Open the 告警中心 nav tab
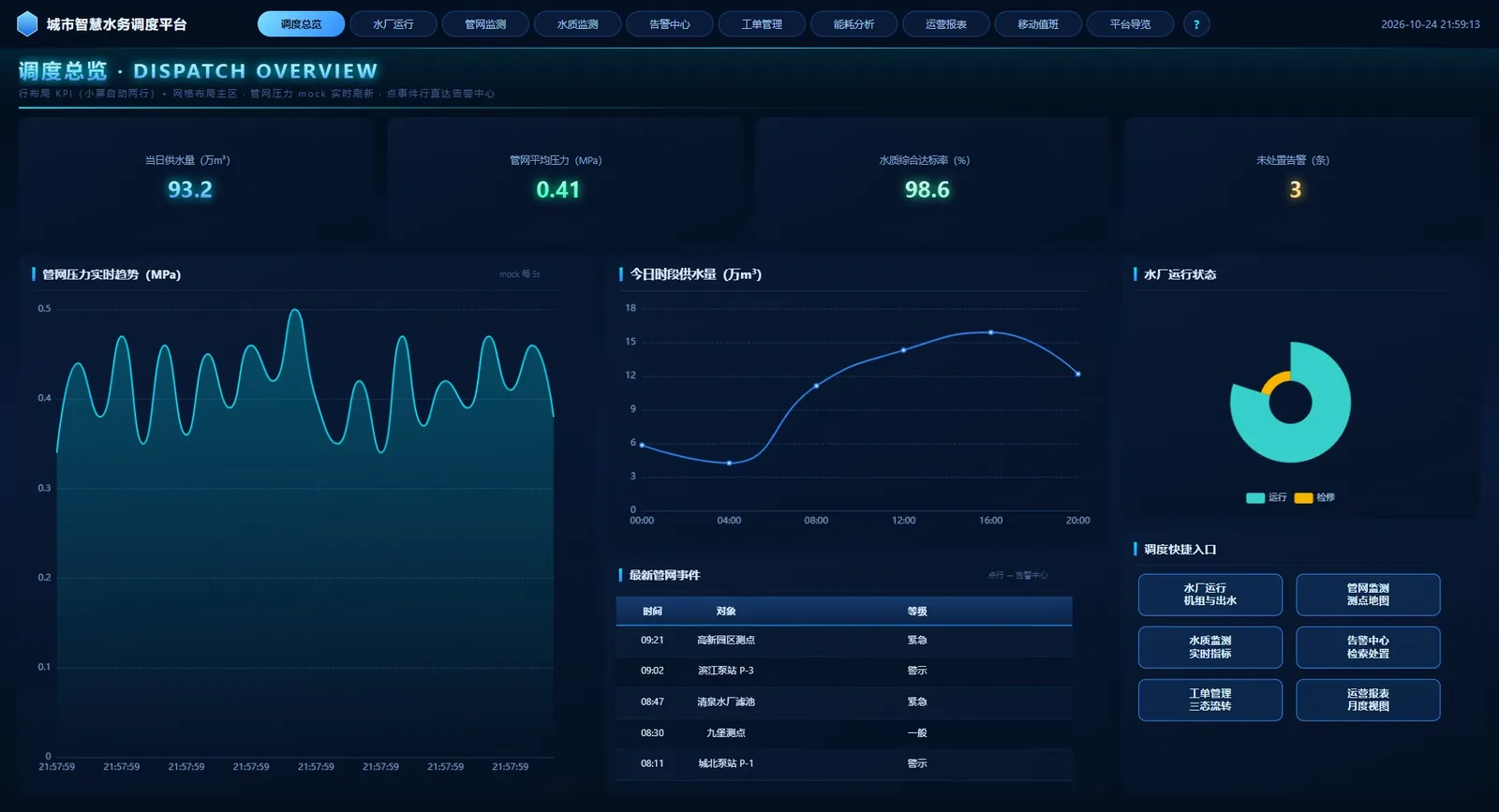The image size is (1499, 812). click(670, 24)
